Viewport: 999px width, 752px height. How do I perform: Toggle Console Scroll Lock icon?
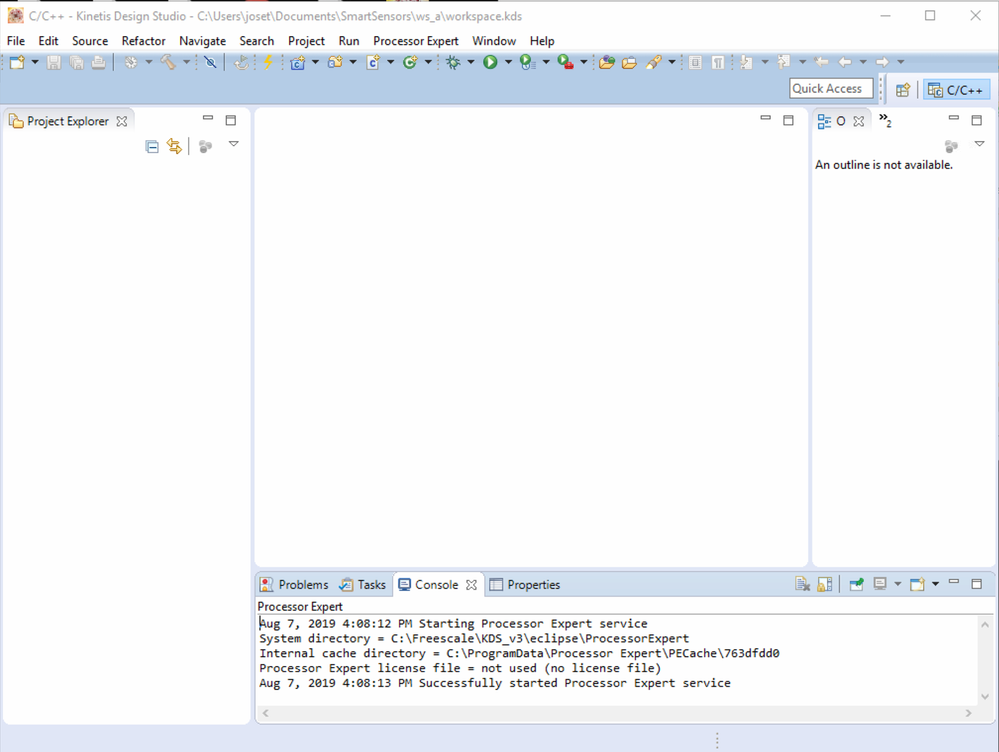[825, 584]
